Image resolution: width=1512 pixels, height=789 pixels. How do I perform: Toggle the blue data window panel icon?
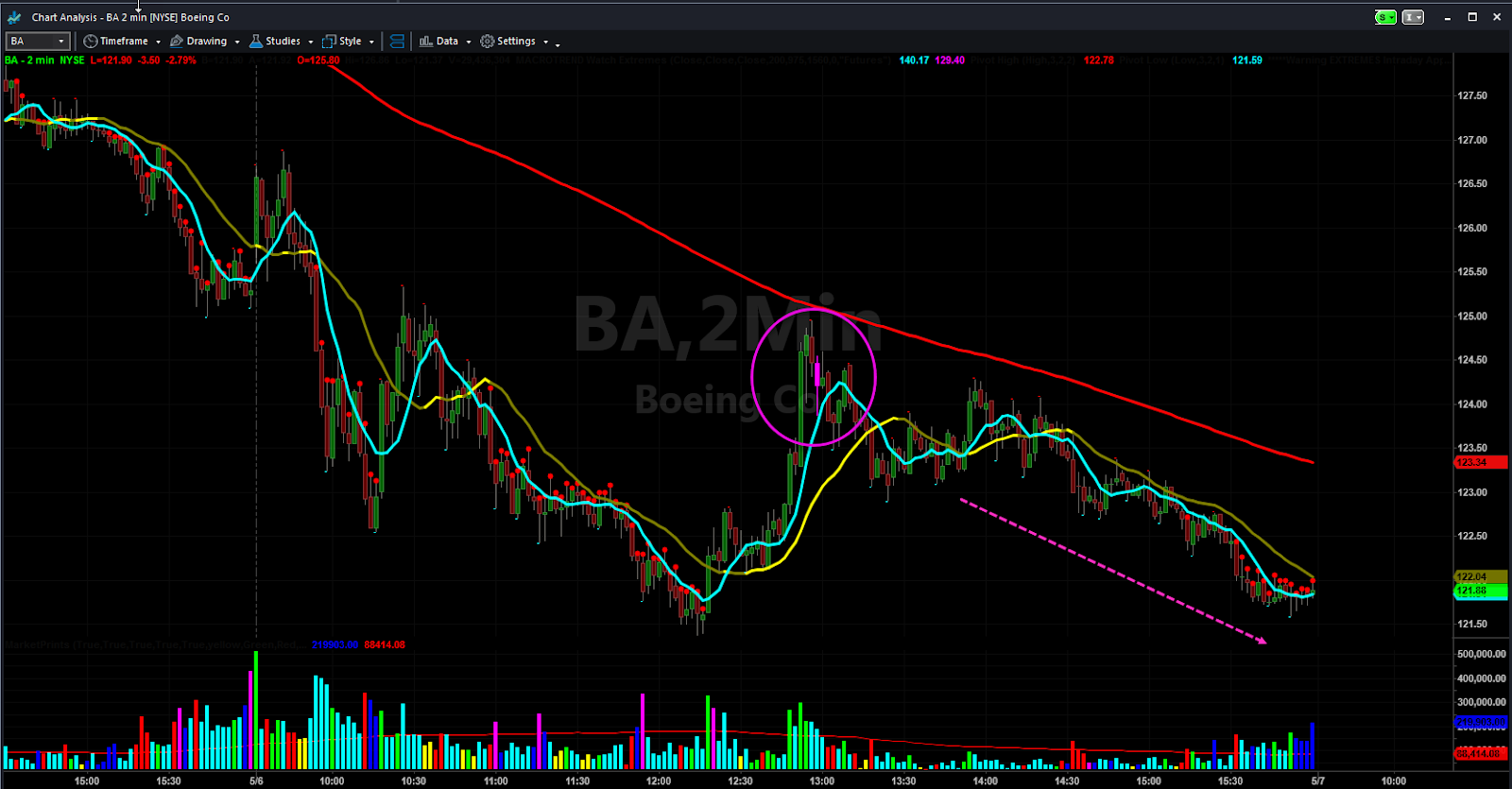pyautogui.click(x=397, y=42)
